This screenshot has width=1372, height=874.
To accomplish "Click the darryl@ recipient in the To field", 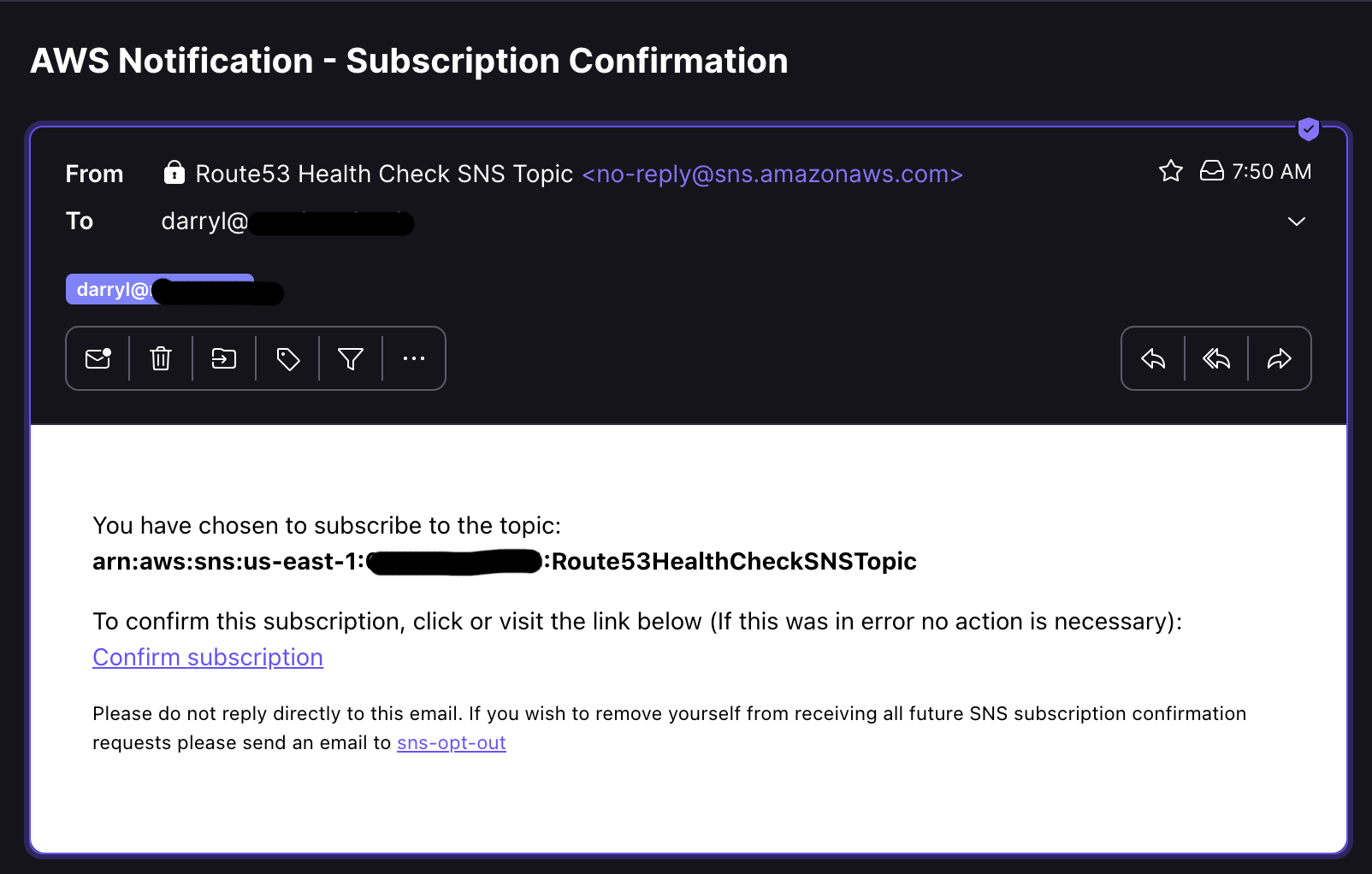I will click(x=204, y=221).
